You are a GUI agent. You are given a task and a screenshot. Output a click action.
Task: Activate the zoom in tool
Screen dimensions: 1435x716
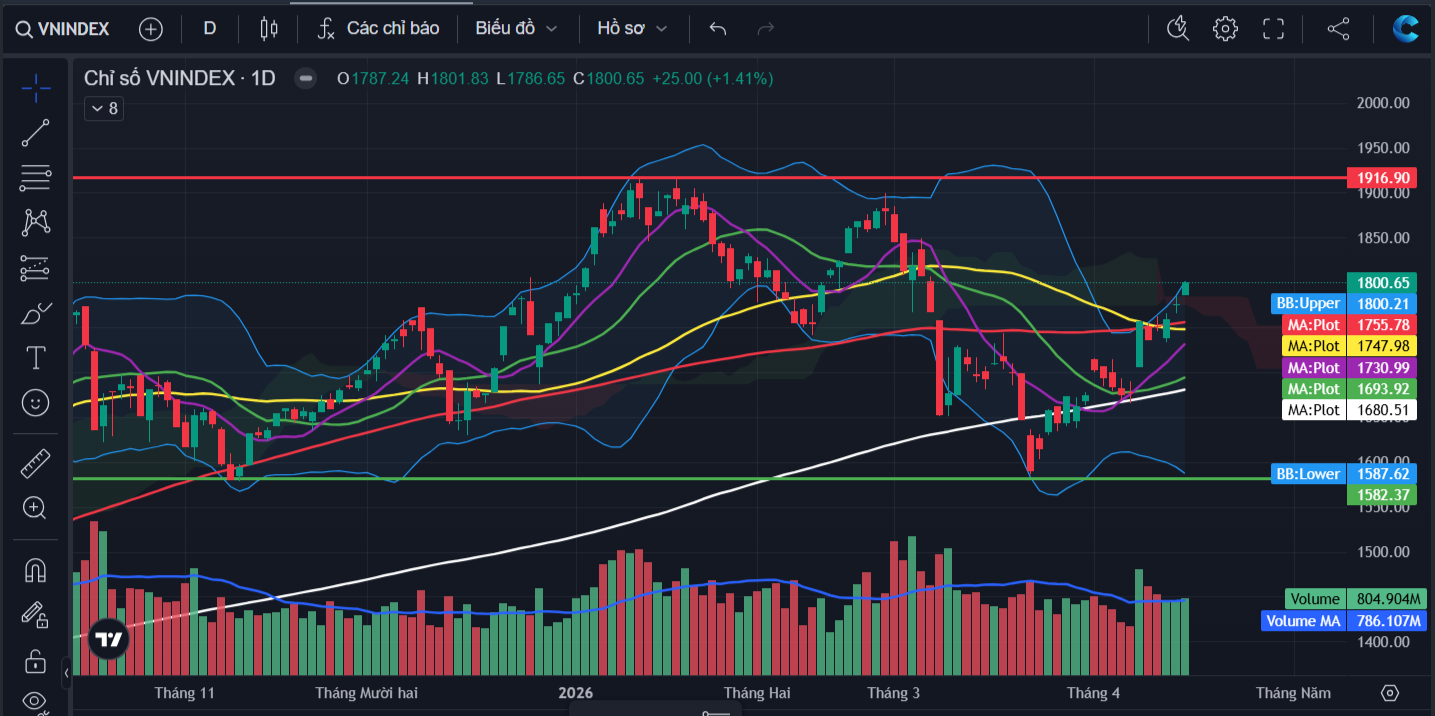coord(36,508)
